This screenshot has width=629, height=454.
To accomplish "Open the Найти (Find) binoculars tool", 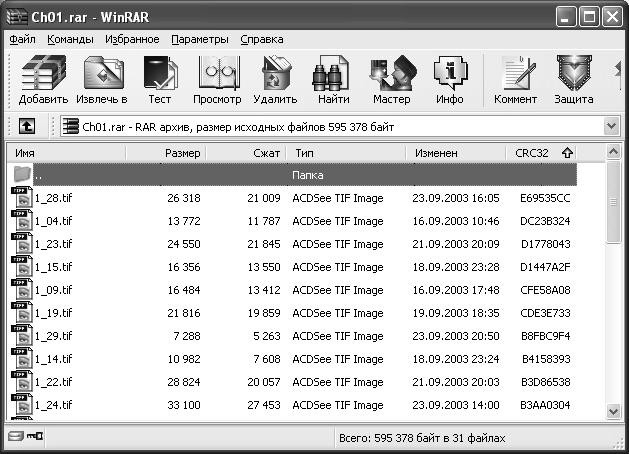I will (333, 78).
